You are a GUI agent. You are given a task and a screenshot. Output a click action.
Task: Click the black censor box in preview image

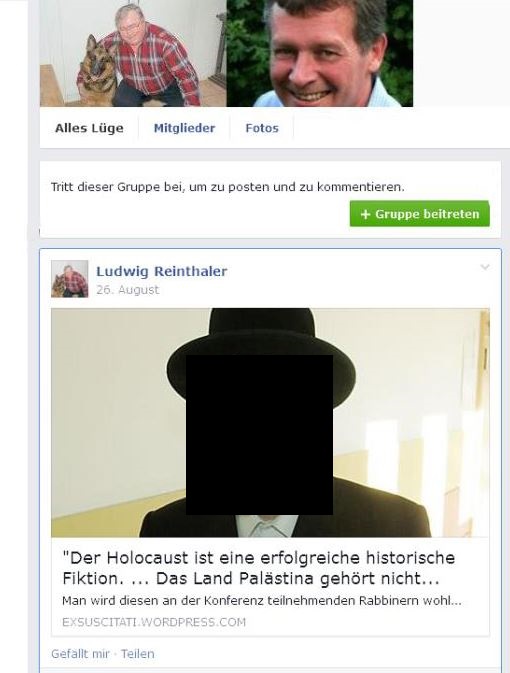tap(259, 435)
